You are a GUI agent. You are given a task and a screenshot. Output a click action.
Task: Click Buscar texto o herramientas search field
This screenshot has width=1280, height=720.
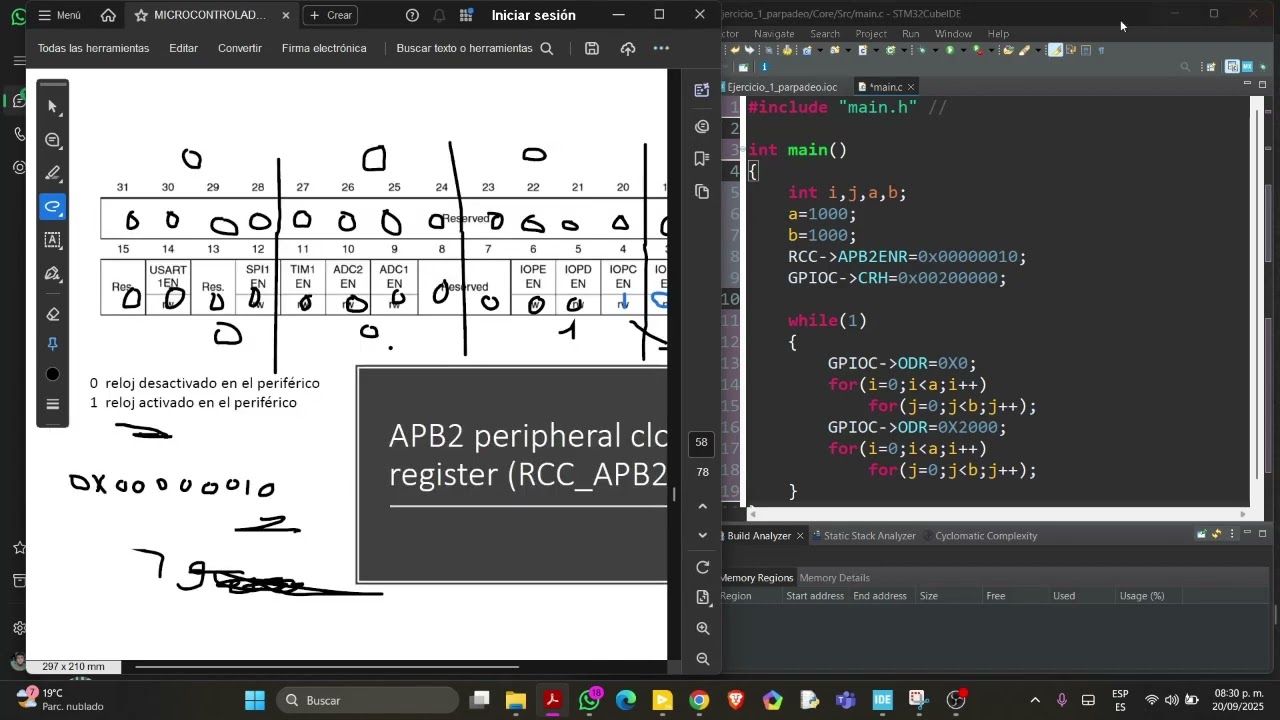(474, 48)
